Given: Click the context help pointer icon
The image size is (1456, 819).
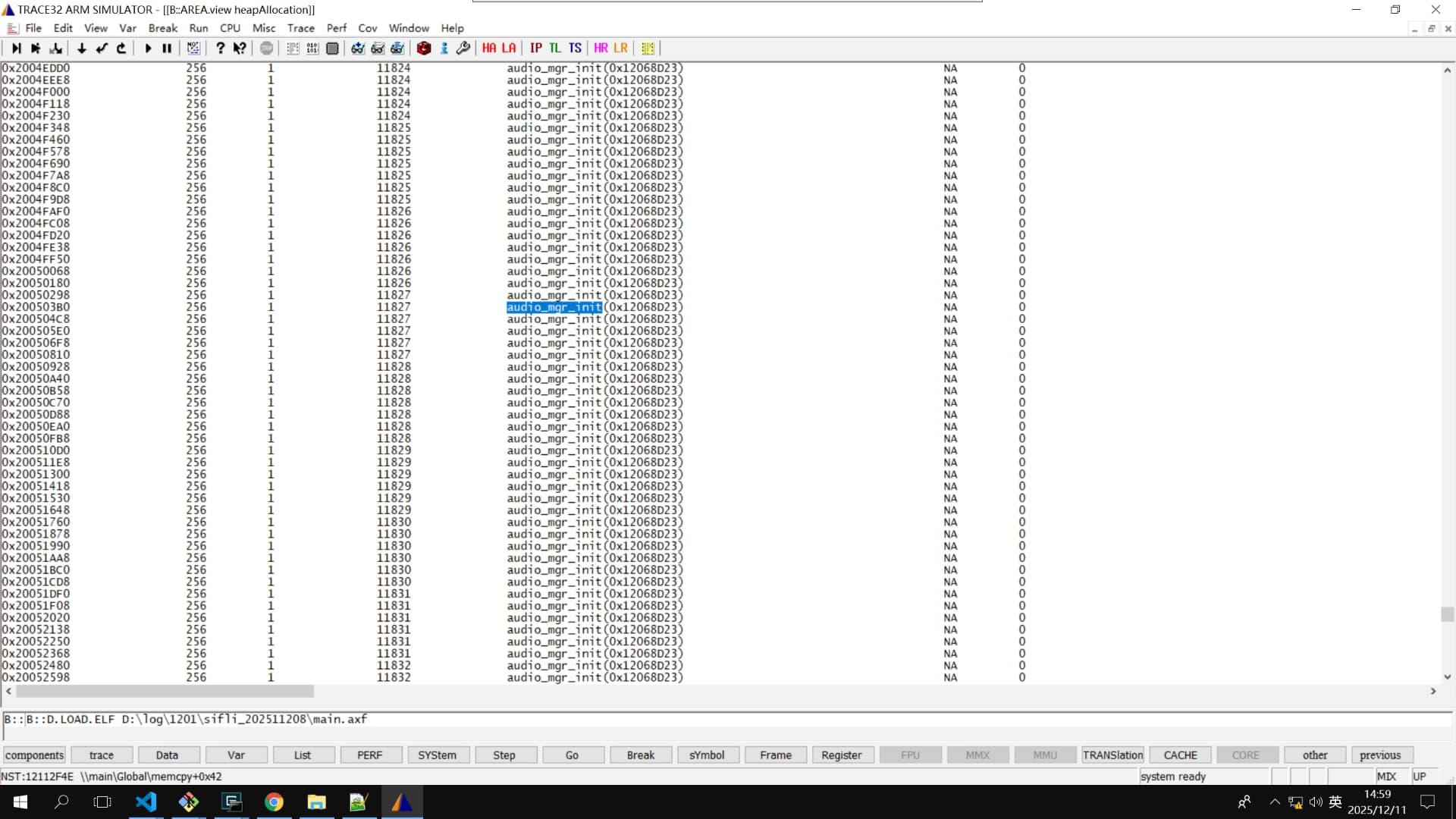Looking at the screenshot, I should 240,48.
